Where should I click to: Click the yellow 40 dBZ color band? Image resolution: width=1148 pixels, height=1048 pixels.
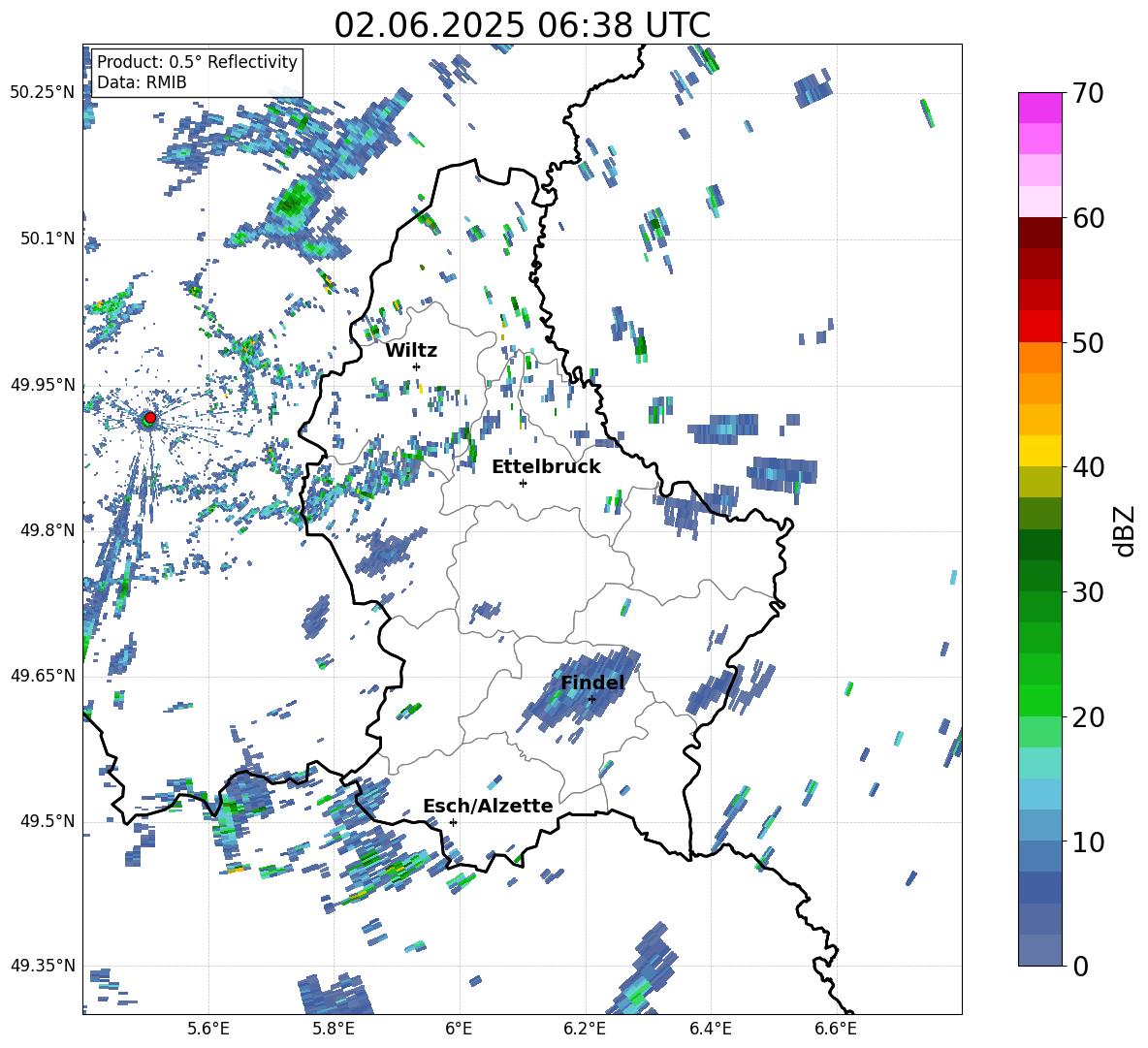tap(1039, 451)
